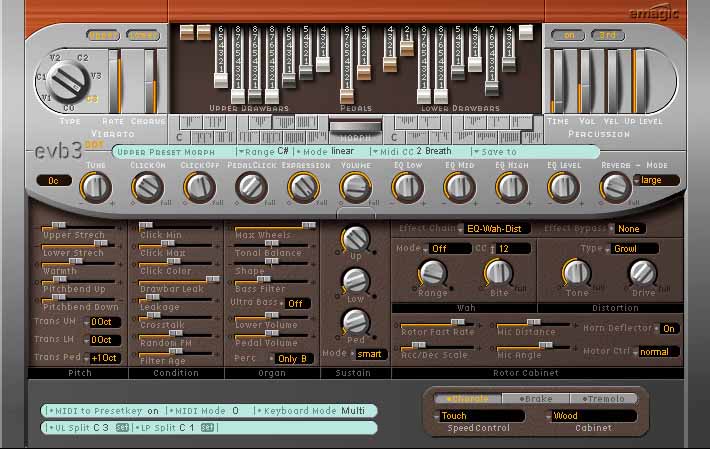Toggle the Perc Only B setting
Image resolution: width=710 pixels, height=449 pixels.
(x=292, y=358)
